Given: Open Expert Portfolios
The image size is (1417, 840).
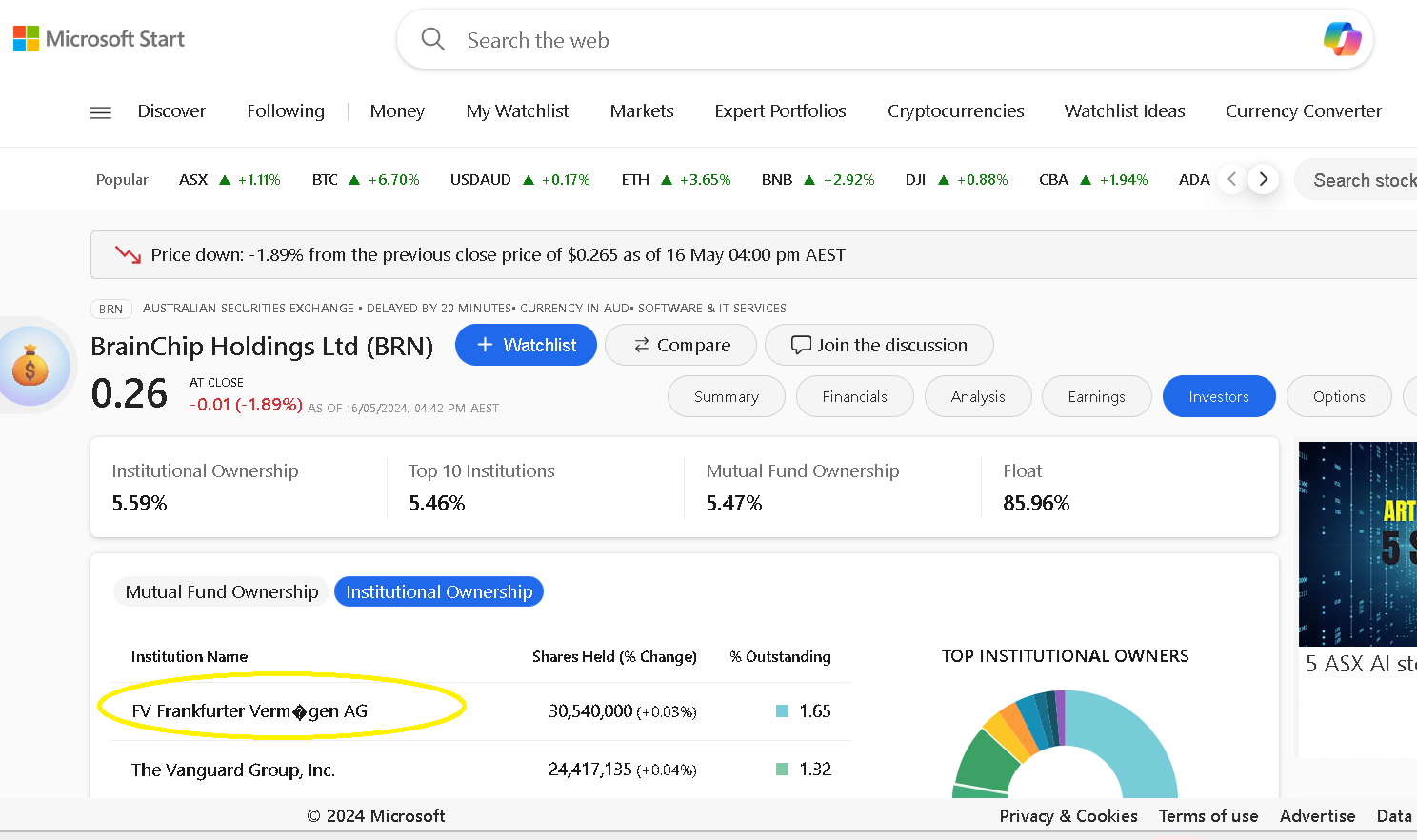Looking at the screenshot, I should tap(780, 111).
